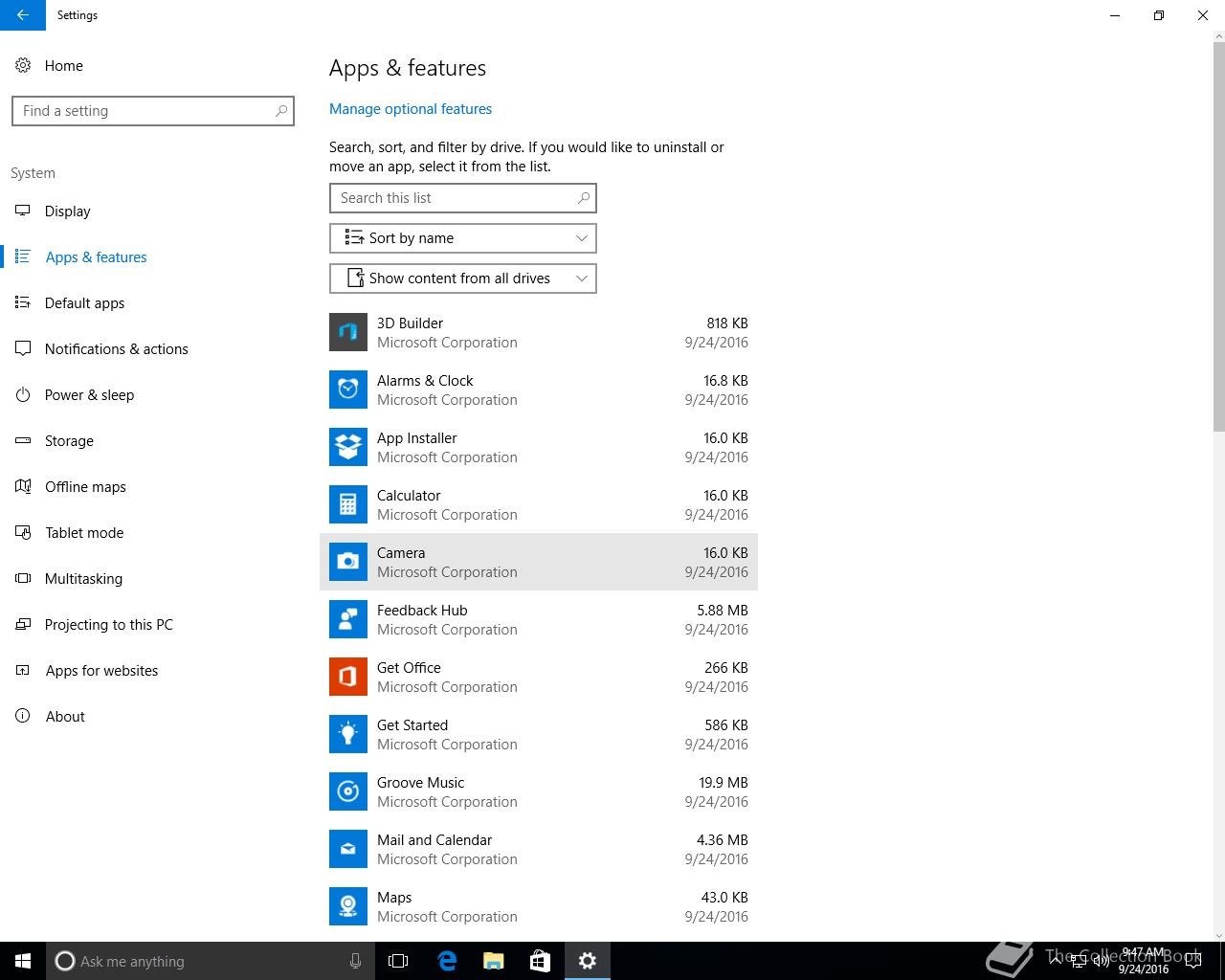Click the Calculator app icon
The image size is (1225, 980).
click(x=348, y=504)
